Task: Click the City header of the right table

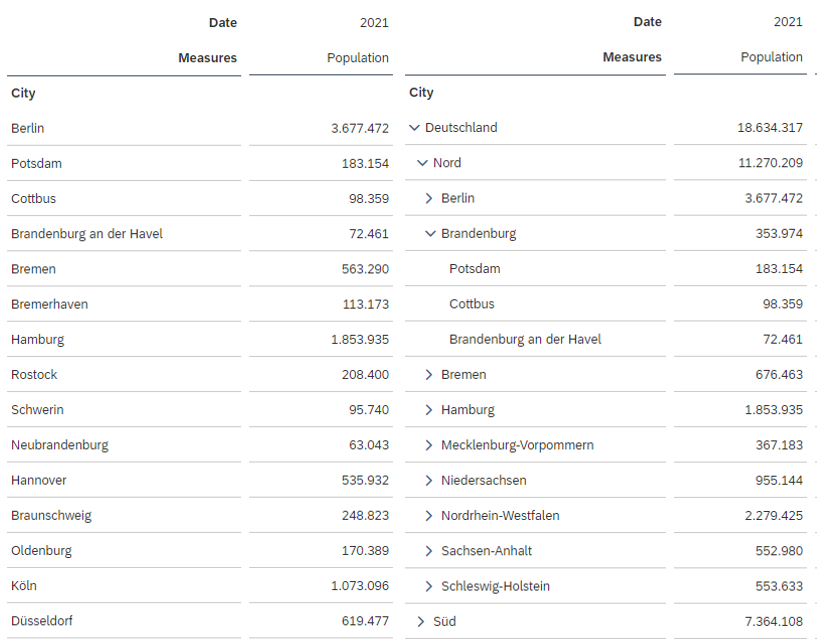Action: [x=421, y=92]
